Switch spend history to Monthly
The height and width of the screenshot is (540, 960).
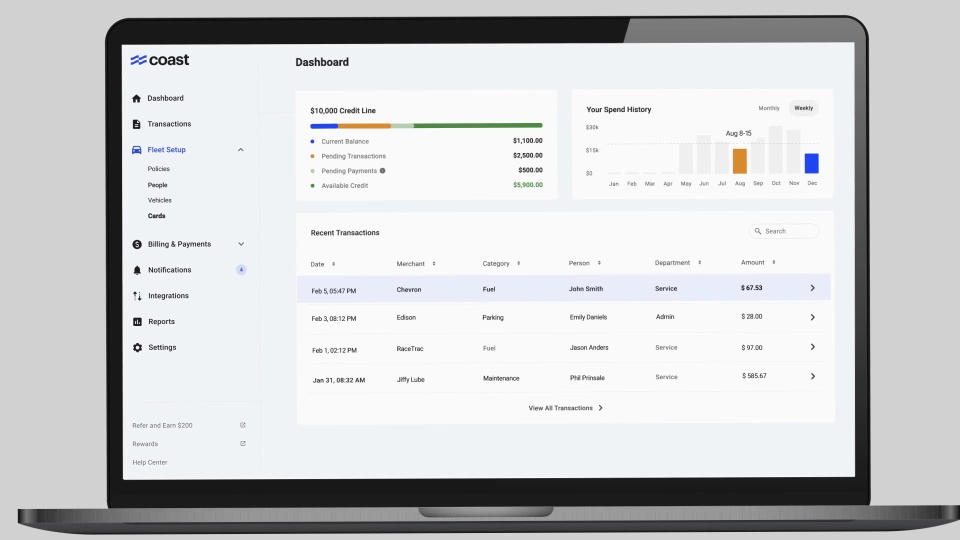point(769,108)
